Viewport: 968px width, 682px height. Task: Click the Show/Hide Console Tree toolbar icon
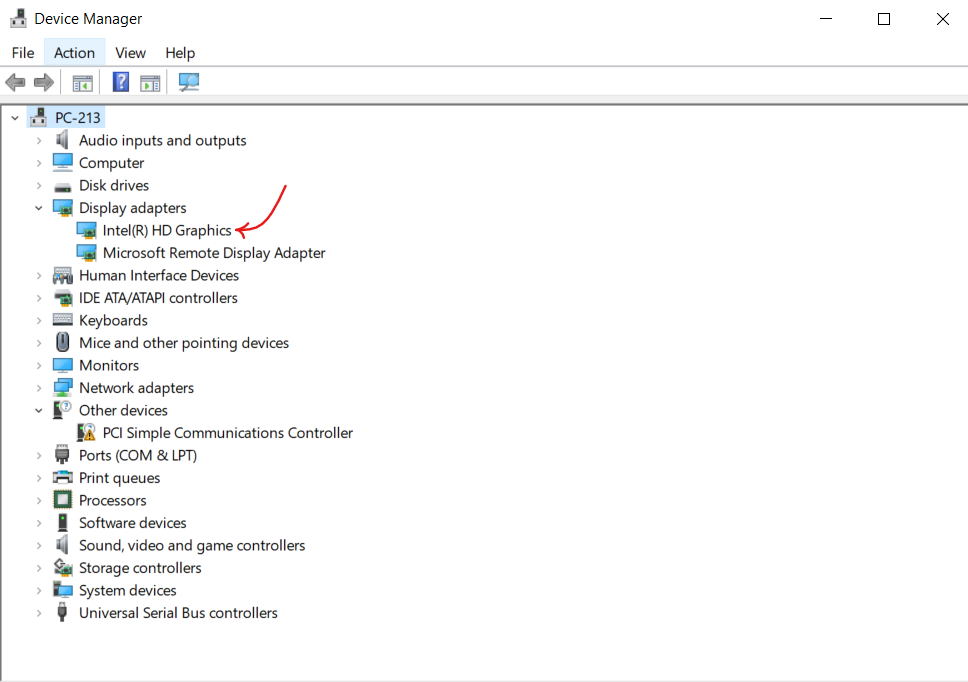[83, 82]
